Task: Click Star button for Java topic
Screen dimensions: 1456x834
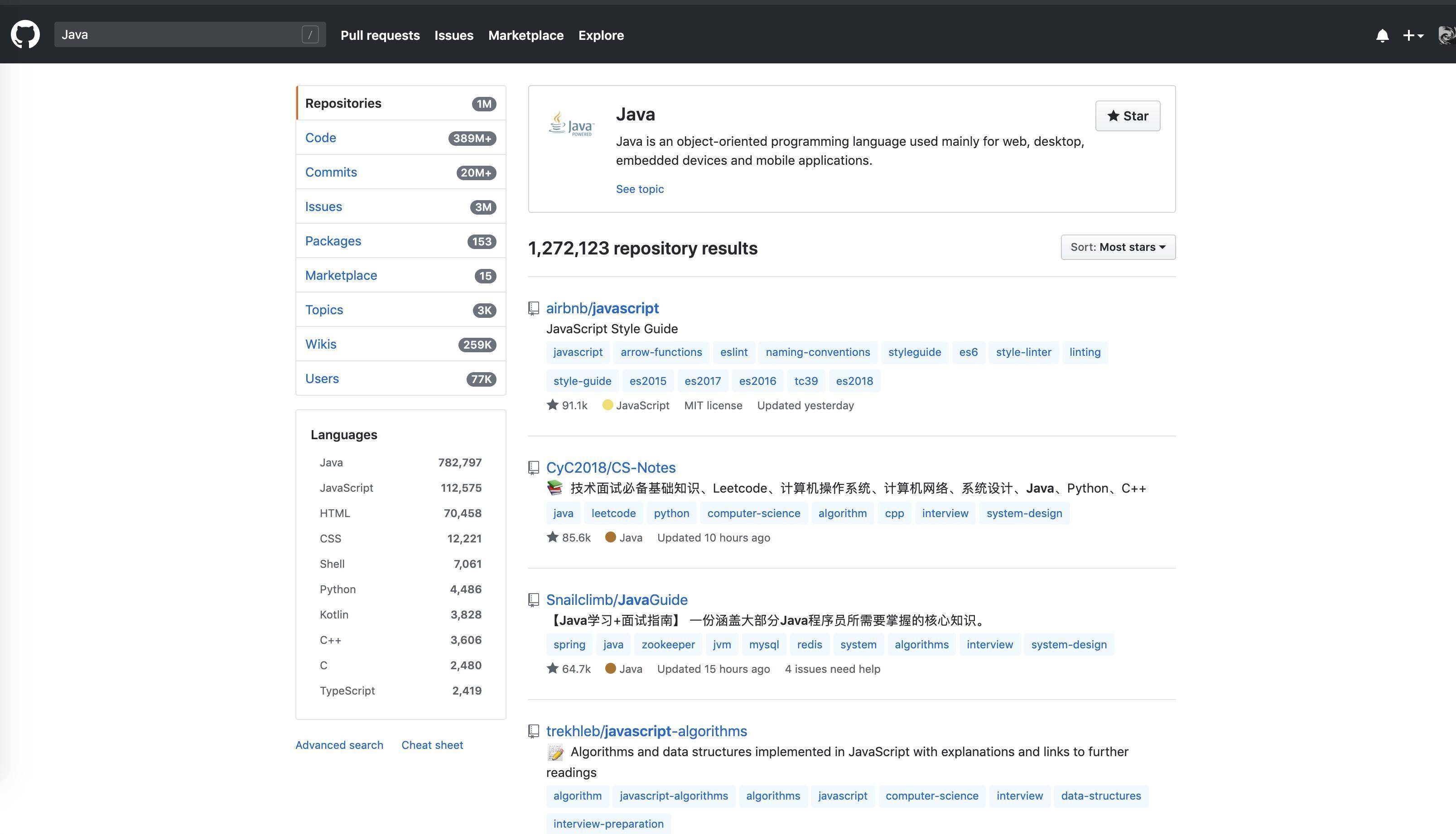Action: pyautogui.click(x=1128, y=115)
